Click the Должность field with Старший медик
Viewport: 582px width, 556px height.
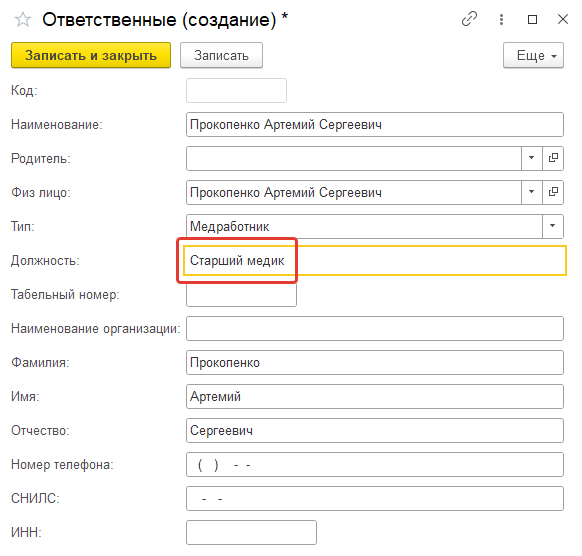[x=375, y=261]
